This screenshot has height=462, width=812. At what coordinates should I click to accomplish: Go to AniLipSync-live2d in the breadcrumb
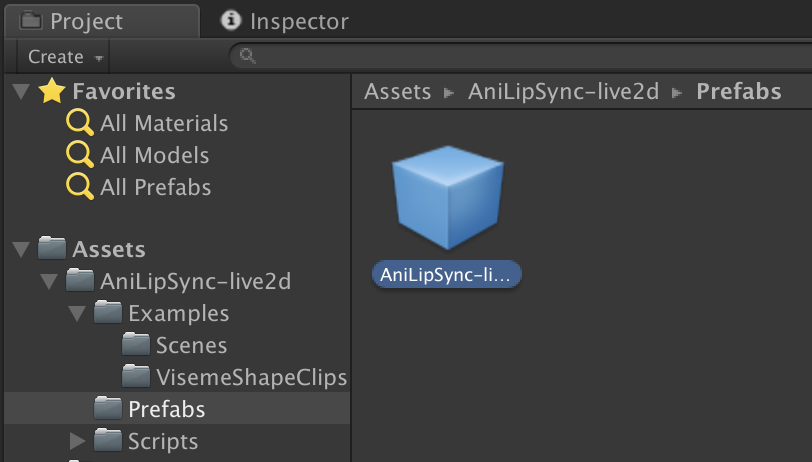(x=563, y=92)
